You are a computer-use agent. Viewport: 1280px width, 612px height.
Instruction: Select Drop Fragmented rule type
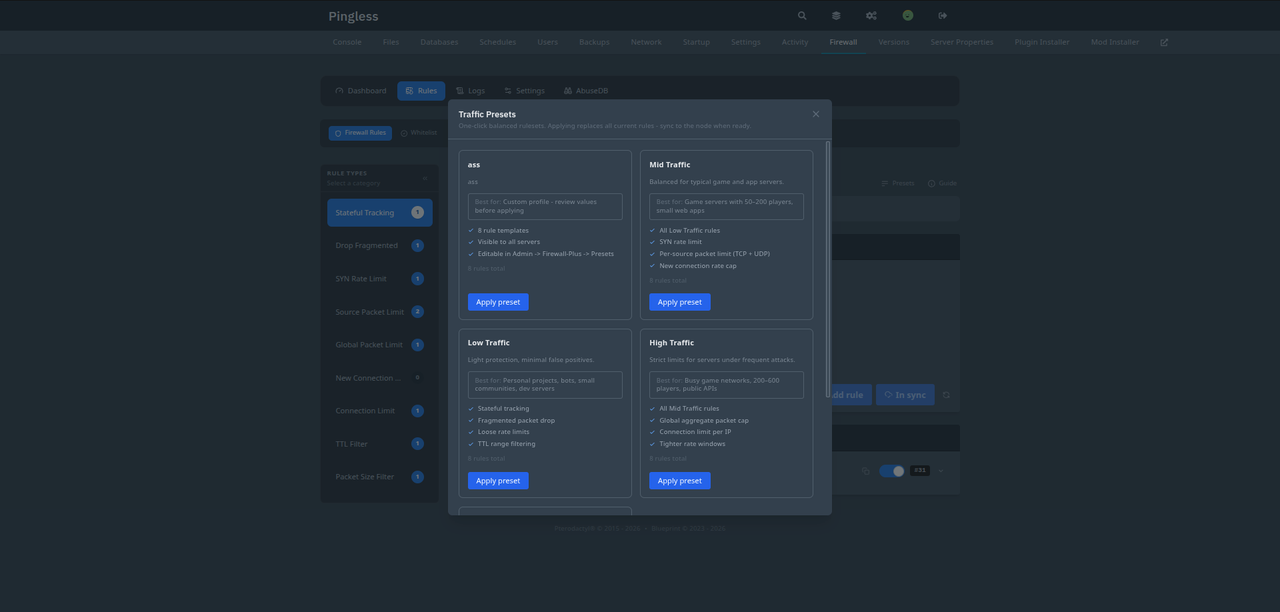tap(380, 246)
